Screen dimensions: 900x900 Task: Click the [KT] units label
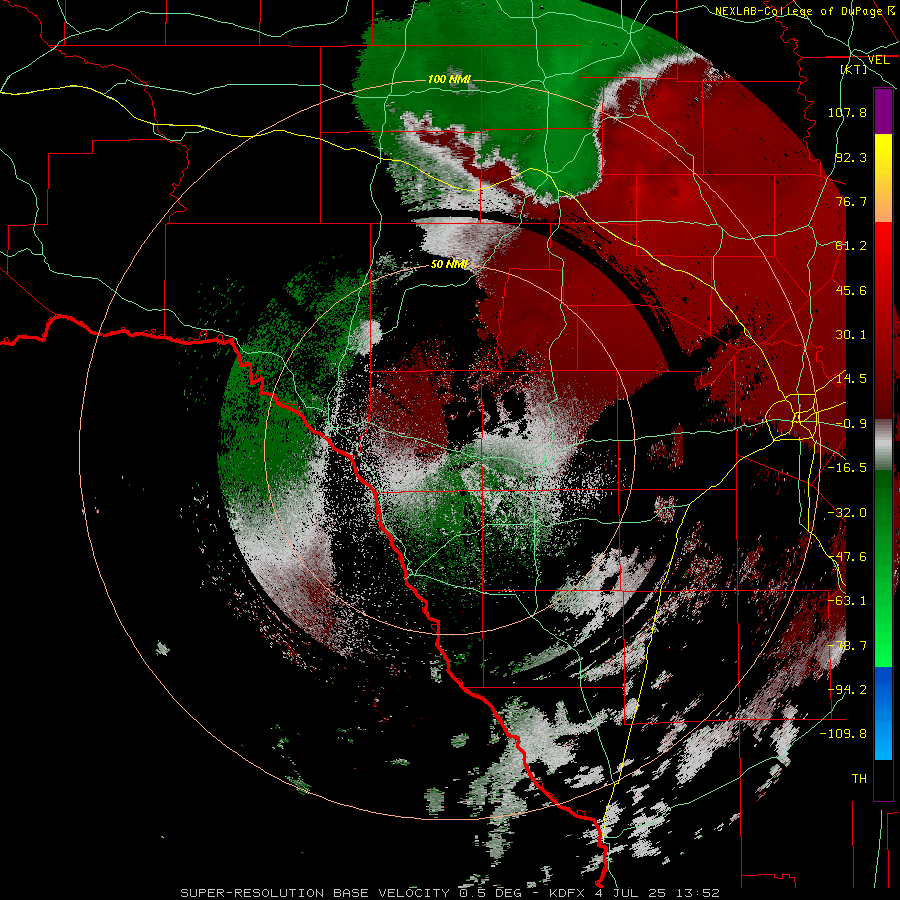(854, 69)
